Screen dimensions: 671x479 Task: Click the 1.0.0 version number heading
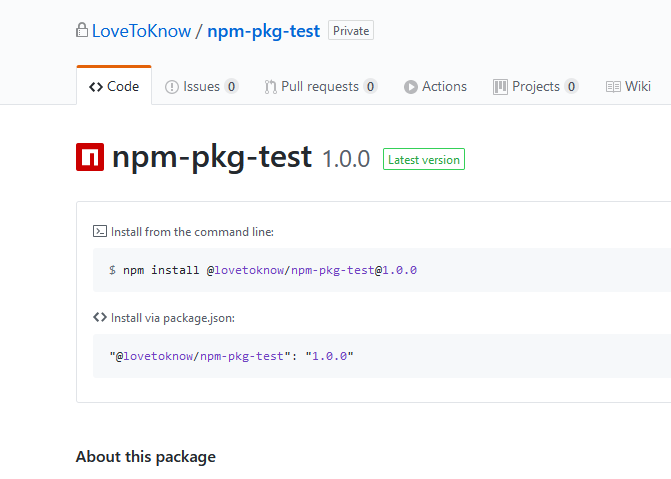tap(346, 159)
